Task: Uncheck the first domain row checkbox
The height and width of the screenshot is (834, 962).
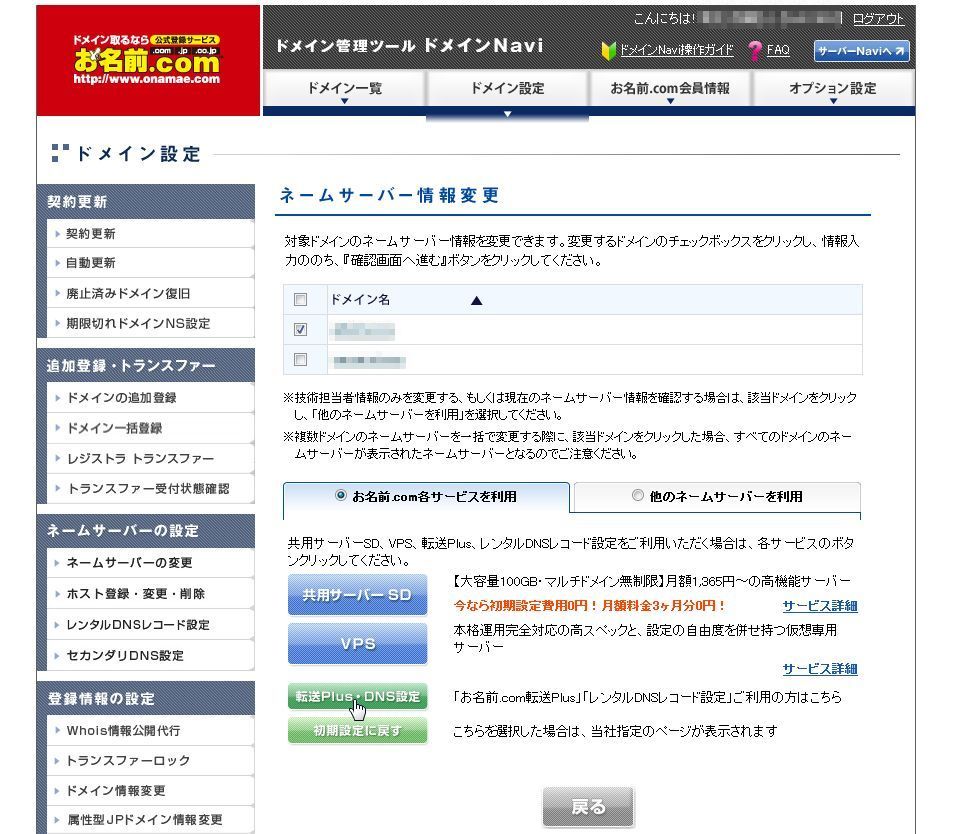Action: (300, 330)
